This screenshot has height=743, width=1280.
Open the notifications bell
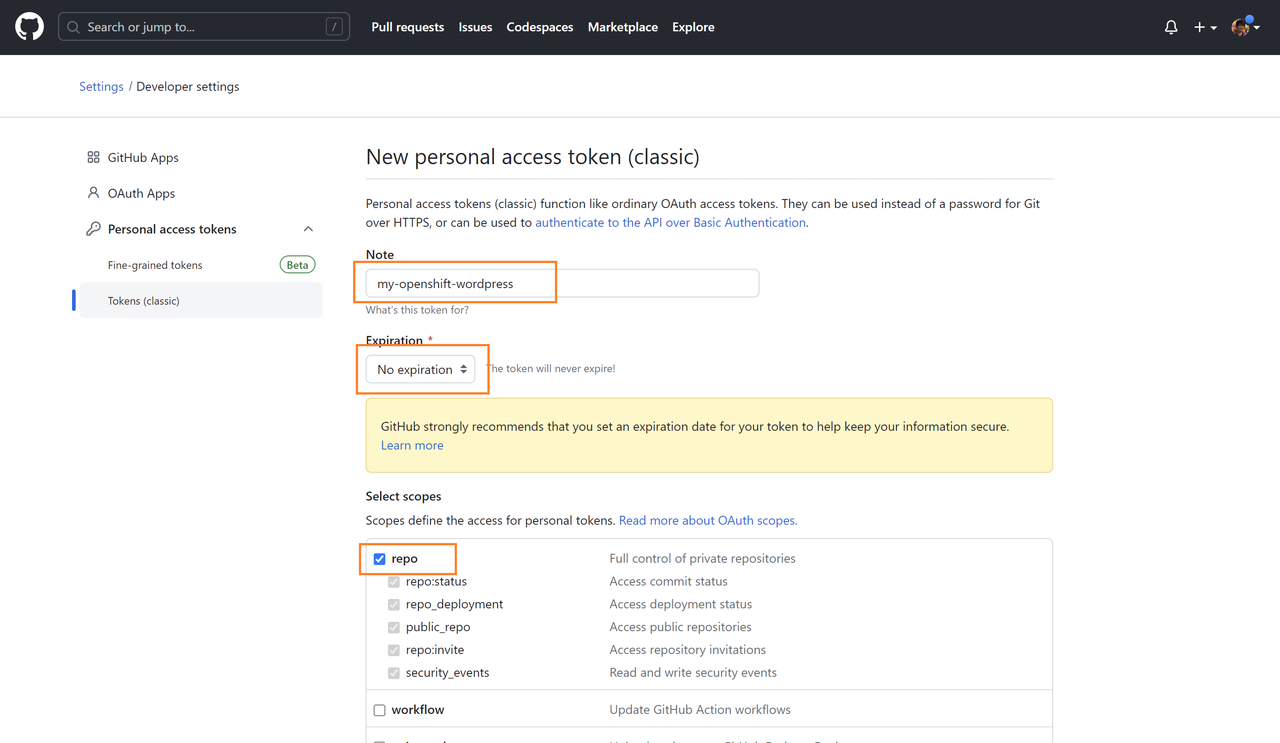pyautogui.click(x=1171, y=27)
